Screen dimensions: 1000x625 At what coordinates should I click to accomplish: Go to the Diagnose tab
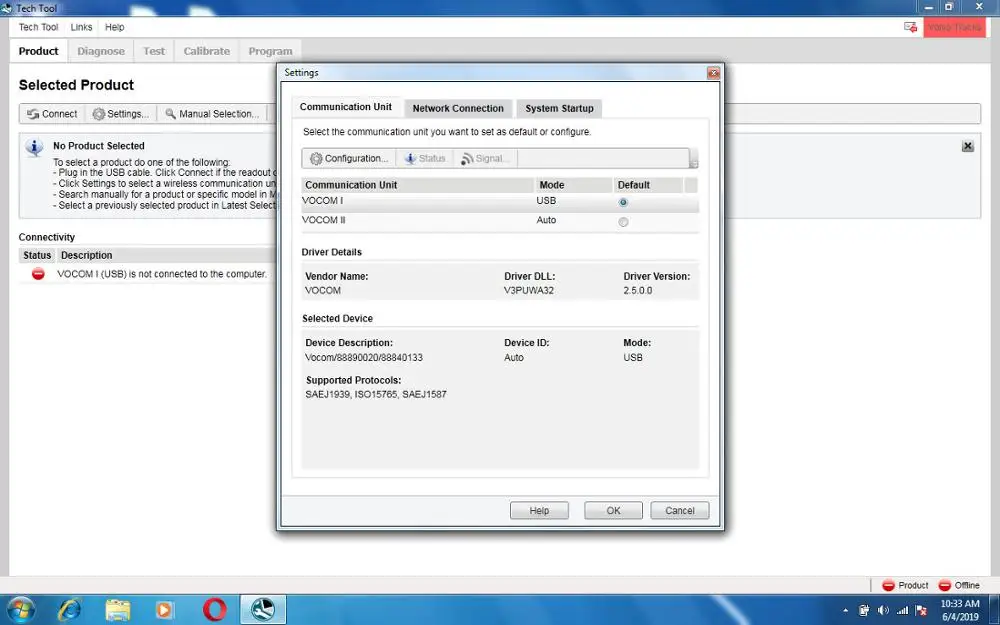[101, 51]
